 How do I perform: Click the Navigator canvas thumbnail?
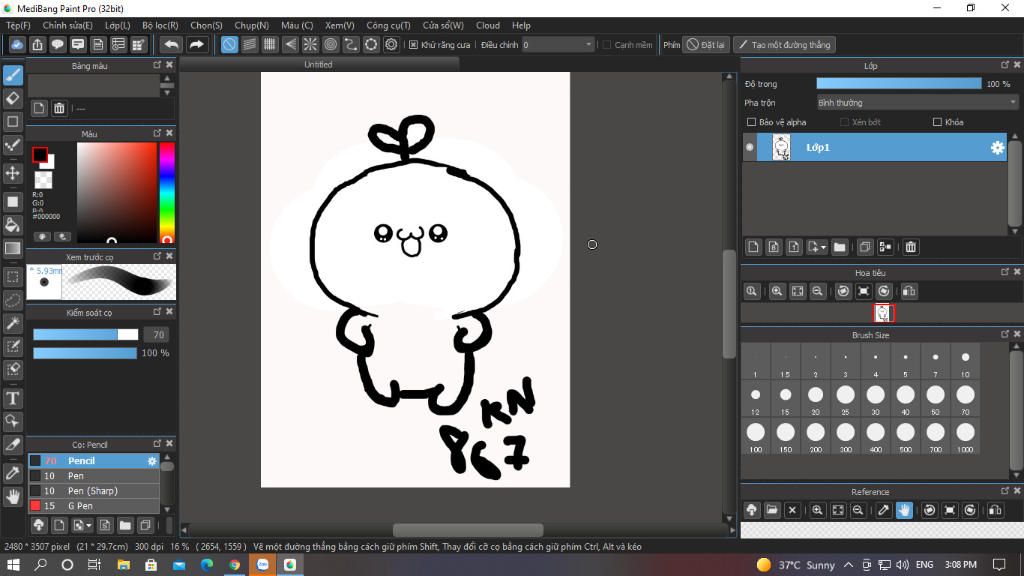[x=883, y=313]
